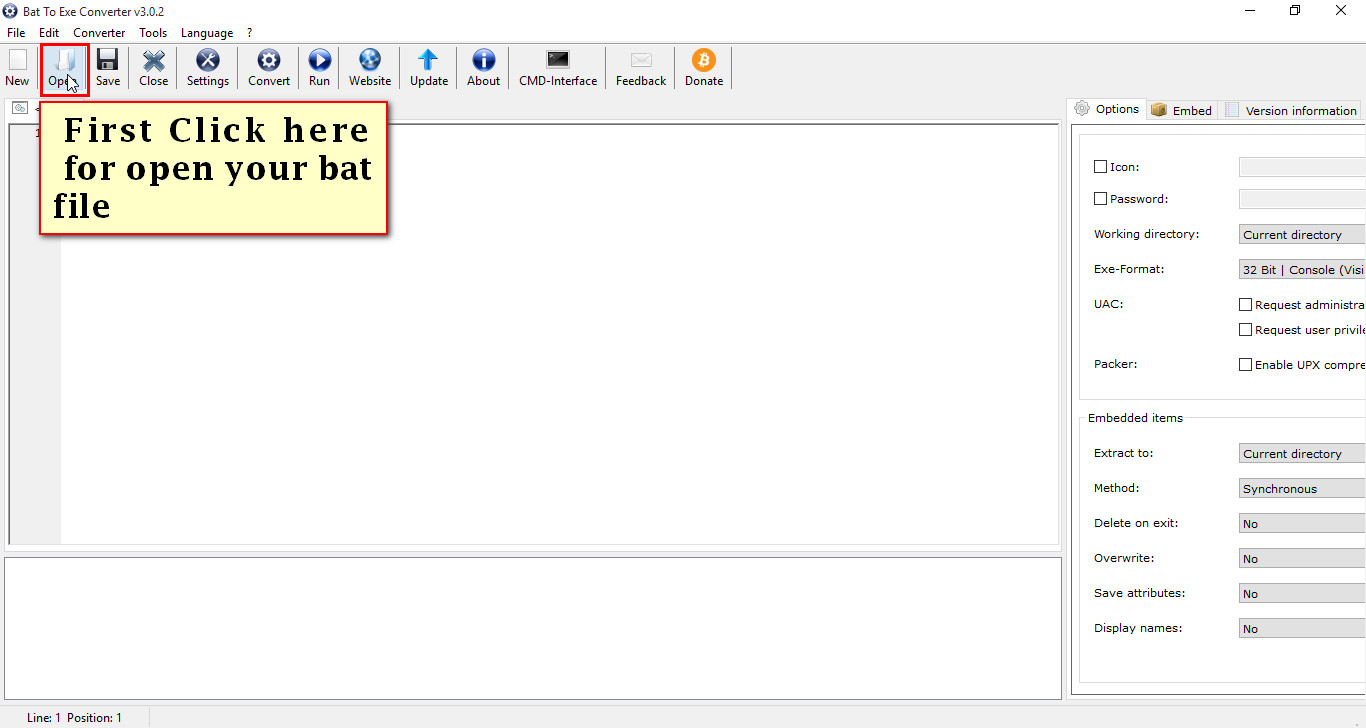The image size is (1366, 728).
Task: Click the Bat To Exe Converter title bar icon
Action: tap(11, 11)
